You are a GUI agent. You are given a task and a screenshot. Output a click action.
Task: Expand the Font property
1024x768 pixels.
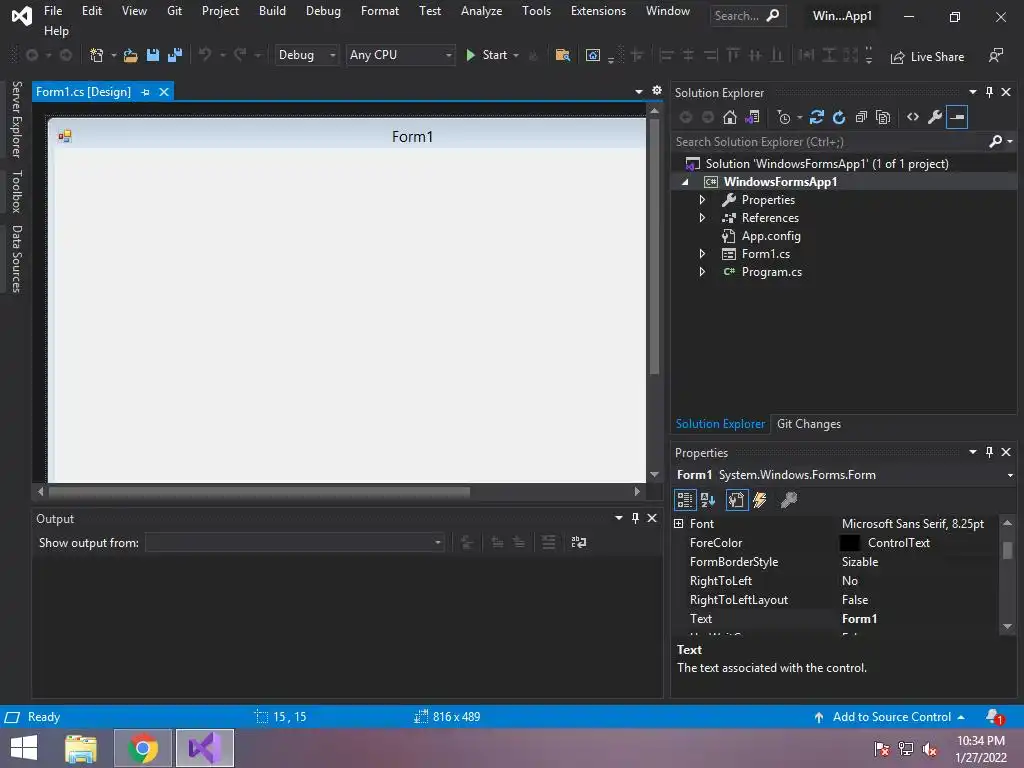tap(679, 524)
